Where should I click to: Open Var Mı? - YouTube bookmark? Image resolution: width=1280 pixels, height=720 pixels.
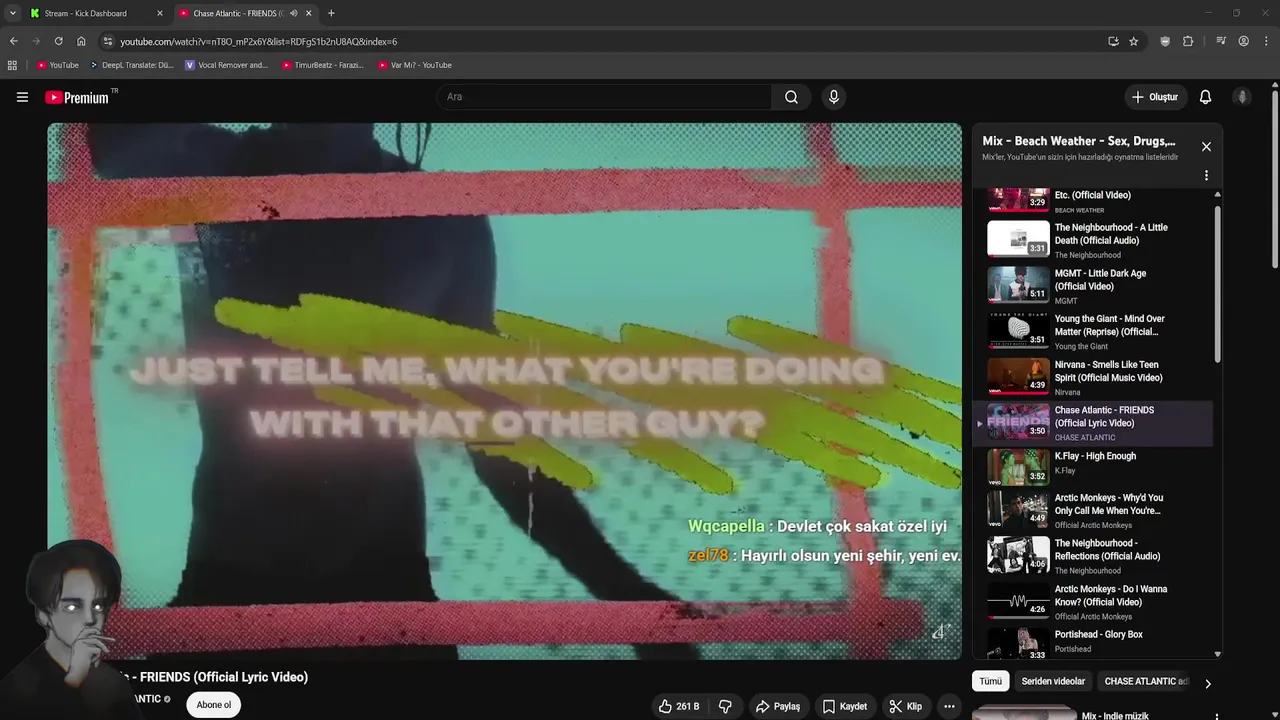(415, 65)
